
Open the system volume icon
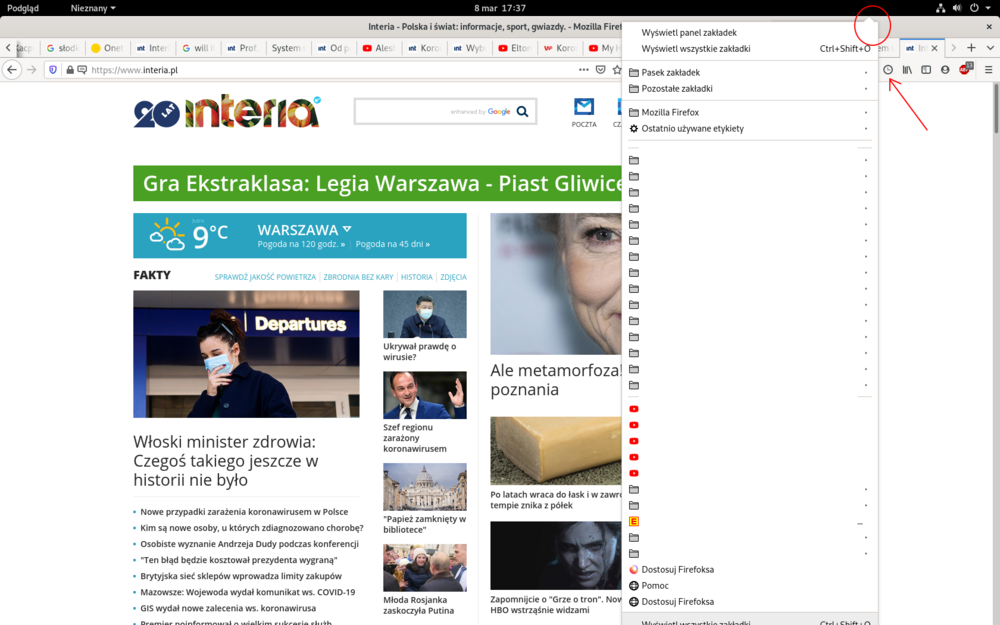pos(957,8)
